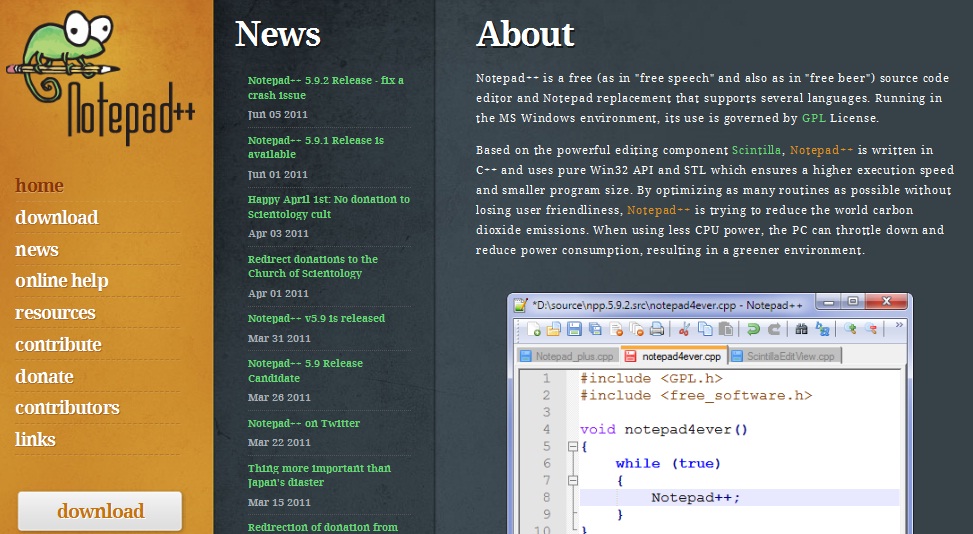Click the green Undo arrow icon
973x534 pixels.
coord(753,329)
